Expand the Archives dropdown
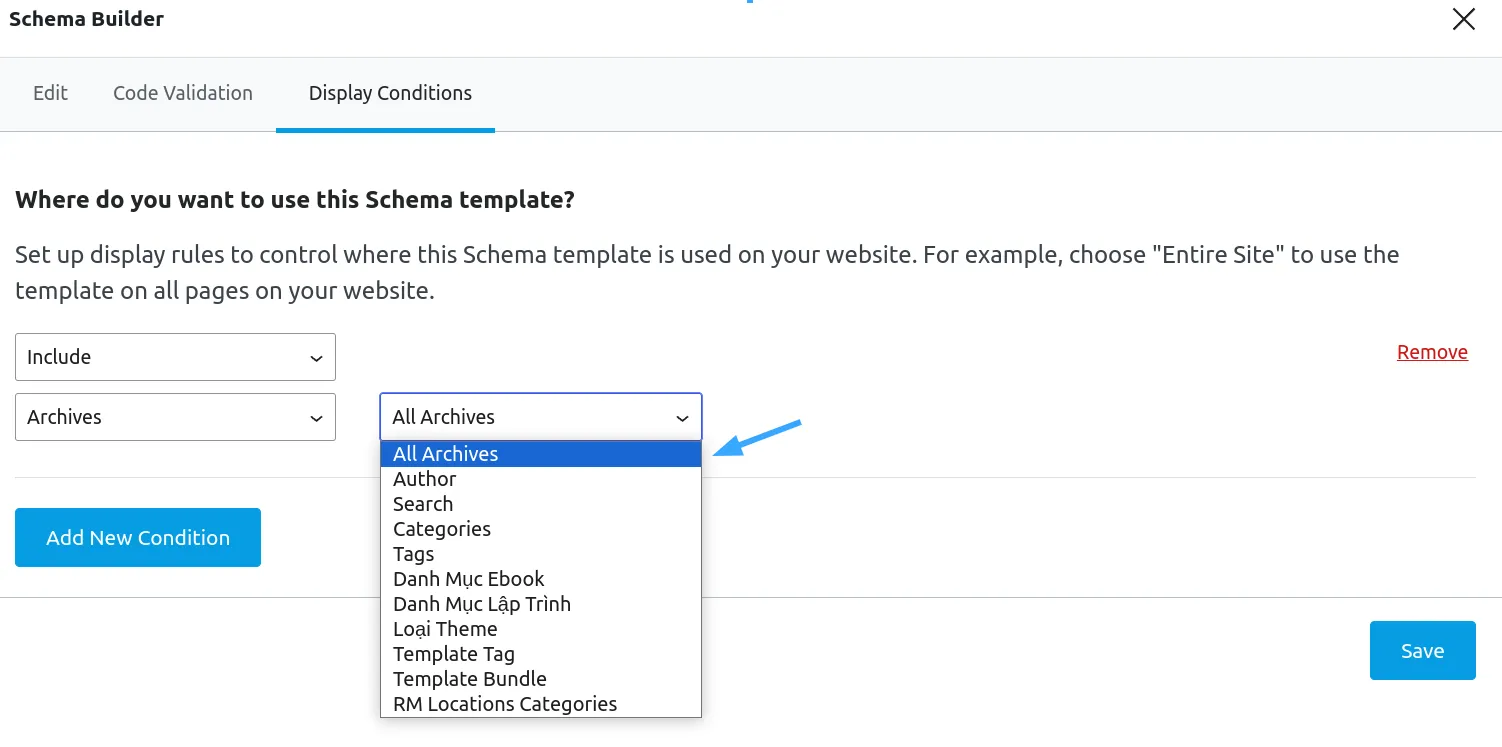This screenshot has width=1502, height=747. coord(175,417)
